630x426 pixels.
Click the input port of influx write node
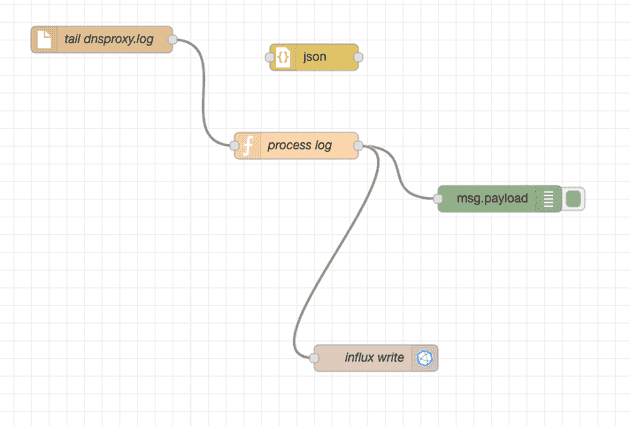coord(314,358)
